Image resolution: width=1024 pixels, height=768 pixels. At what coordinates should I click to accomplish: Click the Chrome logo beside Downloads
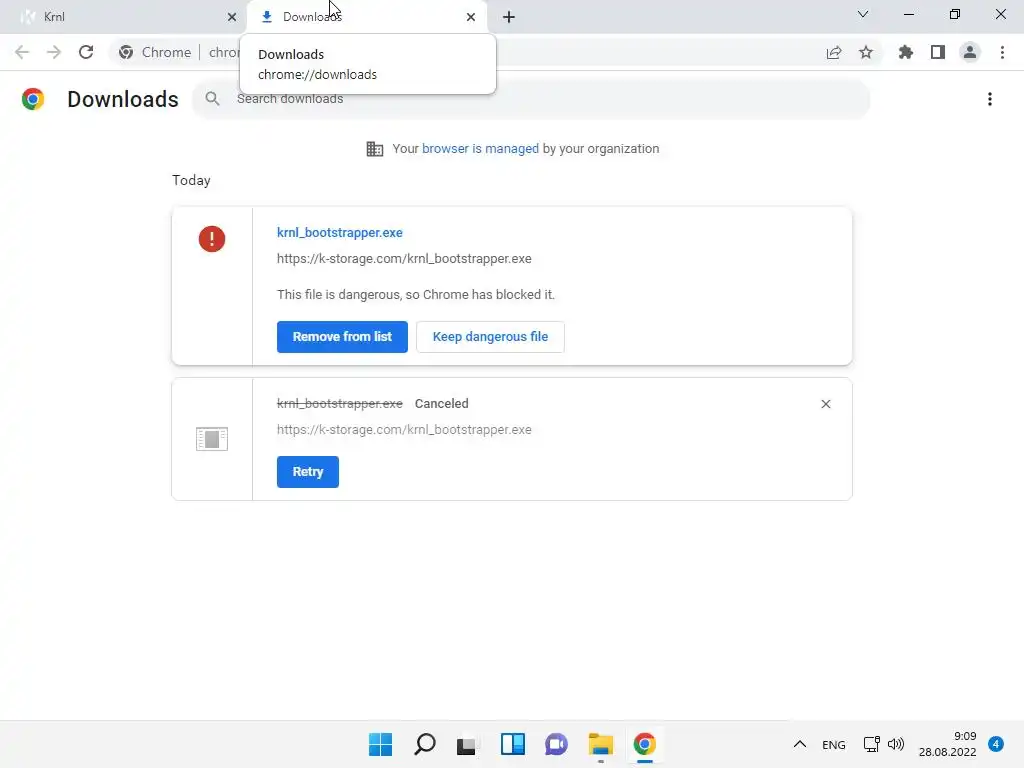(x=33, y=99)
